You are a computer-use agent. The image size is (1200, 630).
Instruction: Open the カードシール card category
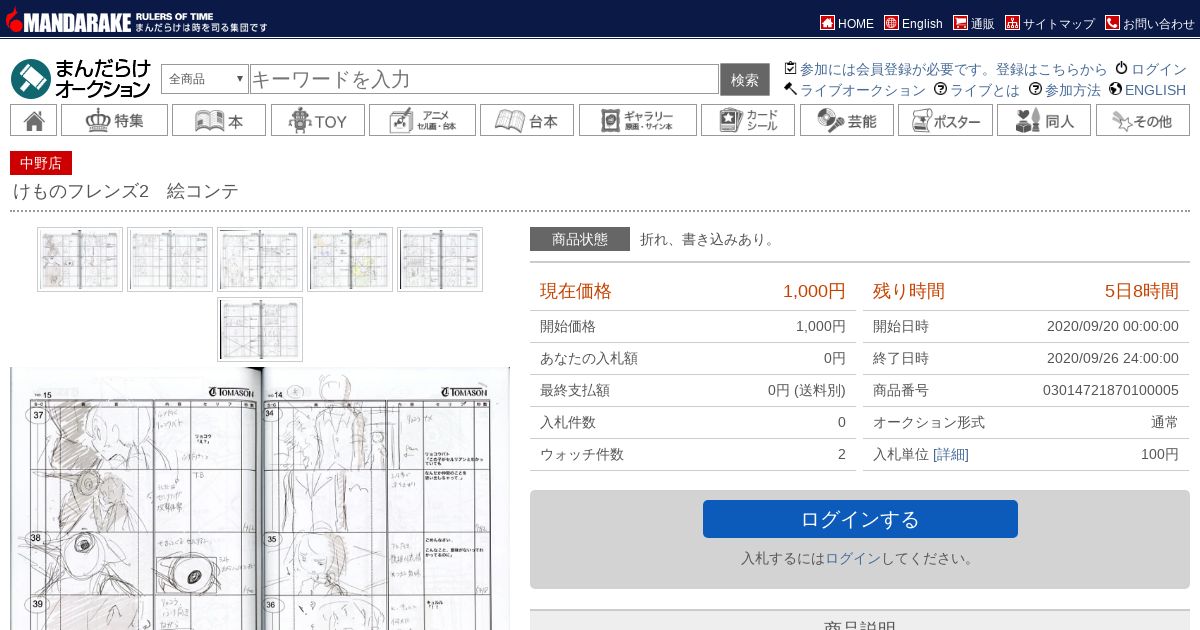click(747, 121)
